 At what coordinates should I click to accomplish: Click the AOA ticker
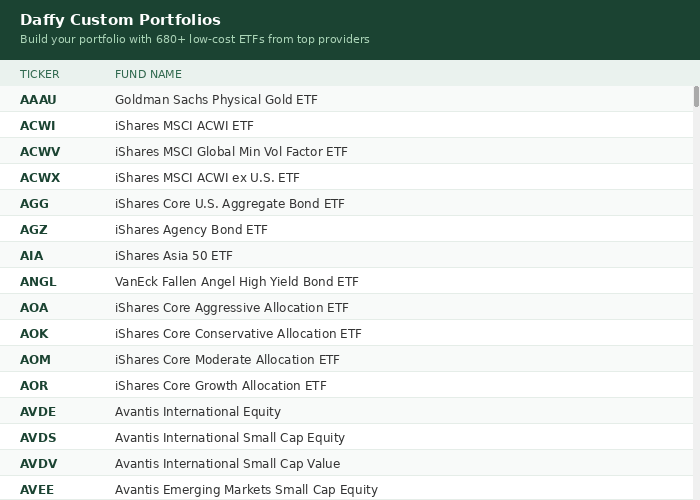click(x=34, y=308)
